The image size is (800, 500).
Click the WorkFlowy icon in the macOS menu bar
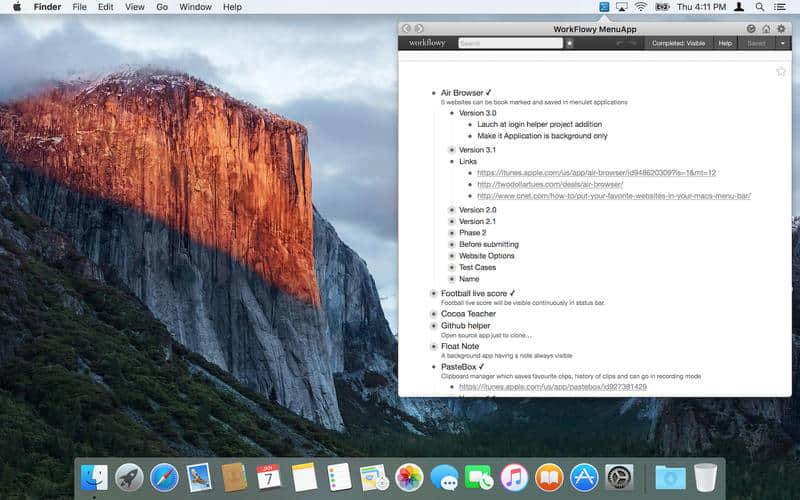click(604, 7)
